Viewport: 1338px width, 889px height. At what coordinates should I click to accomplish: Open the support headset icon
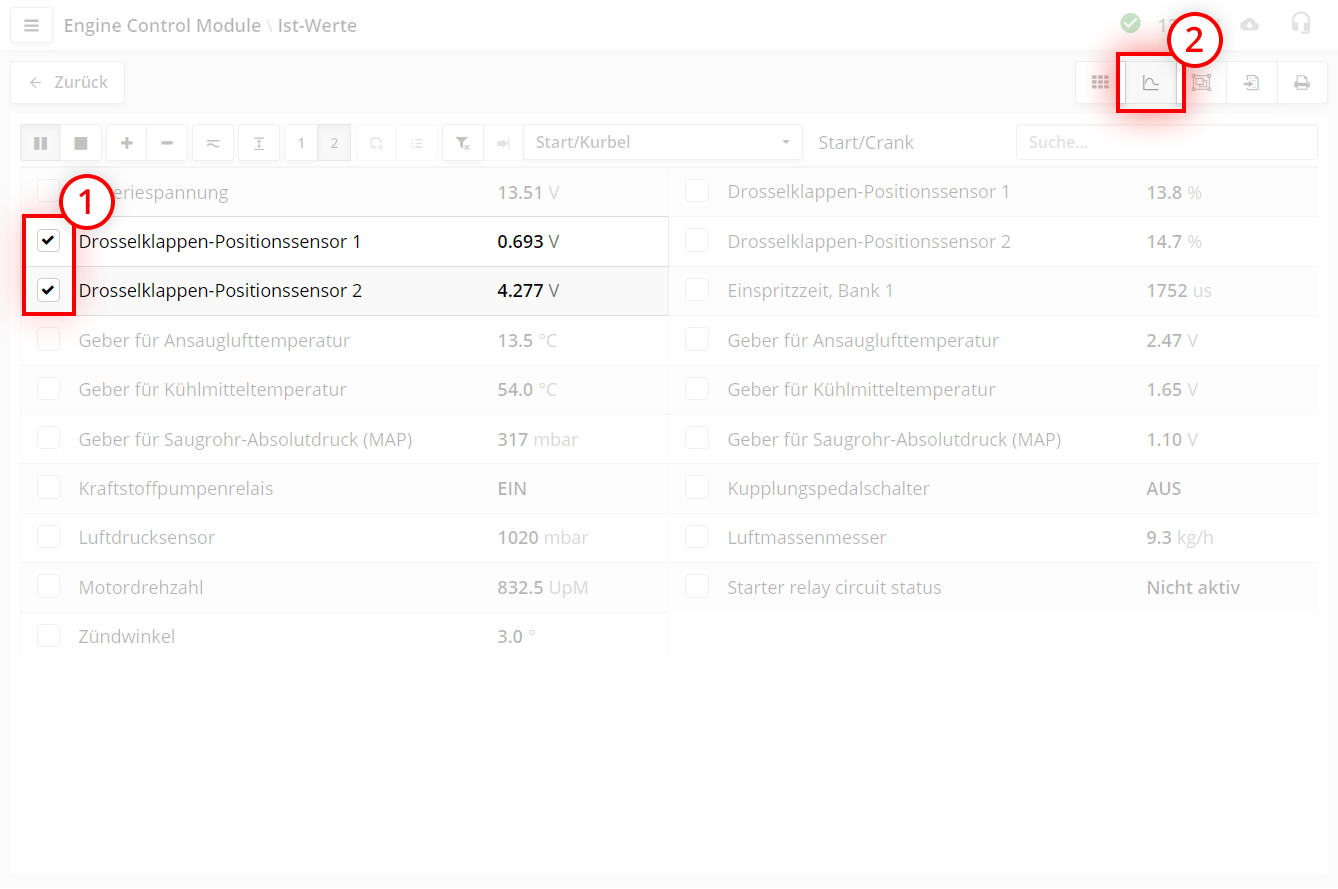[1300, 24]
